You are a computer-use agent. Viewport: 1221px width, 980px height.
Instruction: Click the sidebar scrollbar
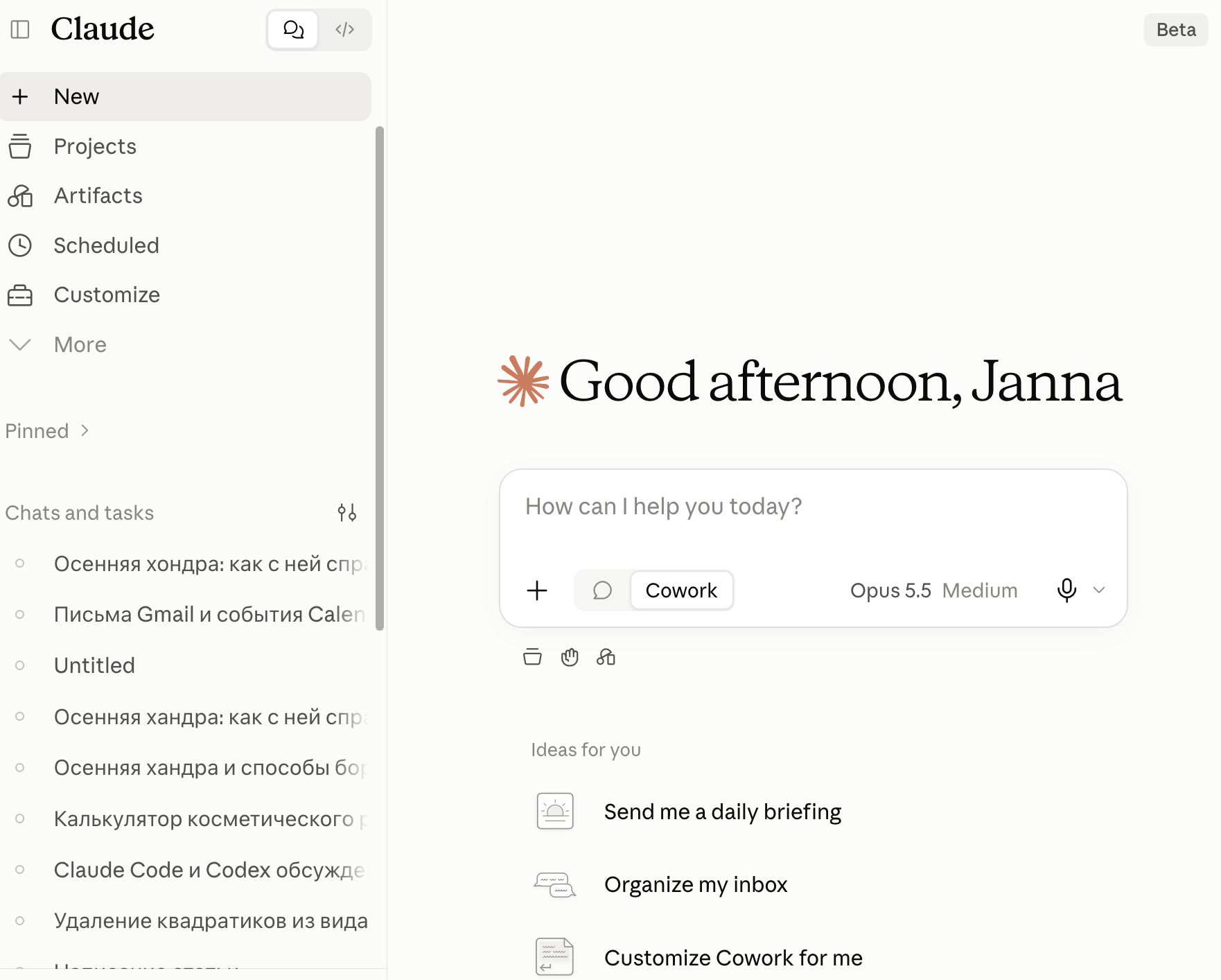[379, 378]
